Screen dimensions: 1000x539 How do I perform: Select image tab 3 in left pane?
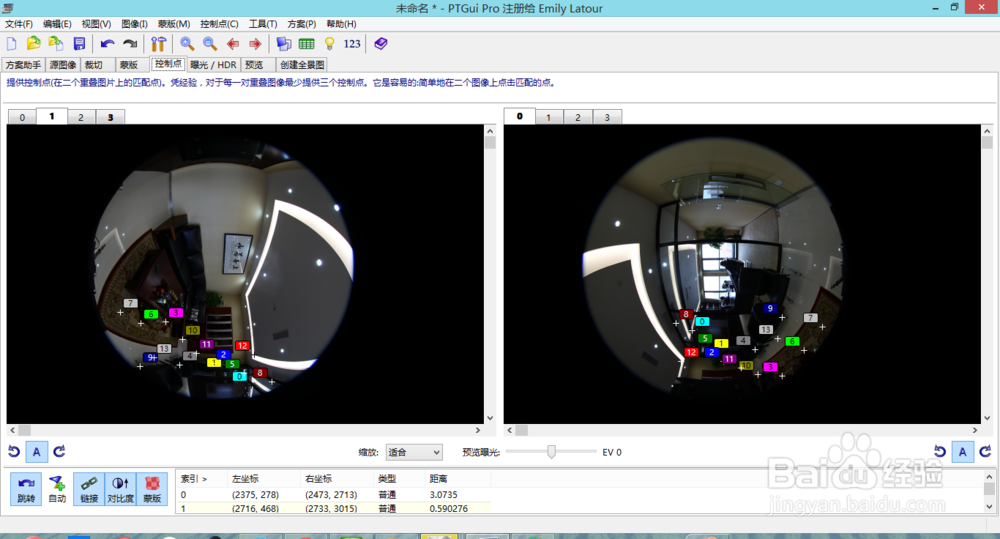(x=110, y=117)
